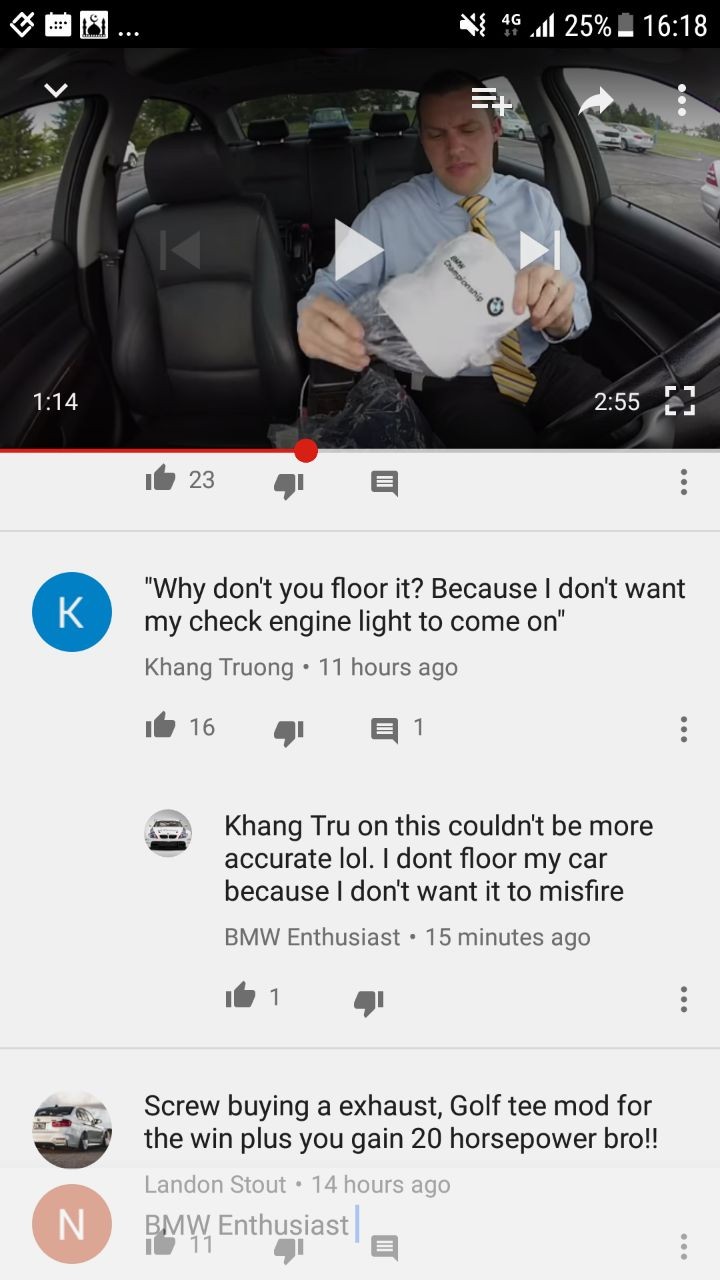Open video overflow menu (three dots)
Image resolution: width=720 pixels, height=1280 pixels.
point(682,100)
